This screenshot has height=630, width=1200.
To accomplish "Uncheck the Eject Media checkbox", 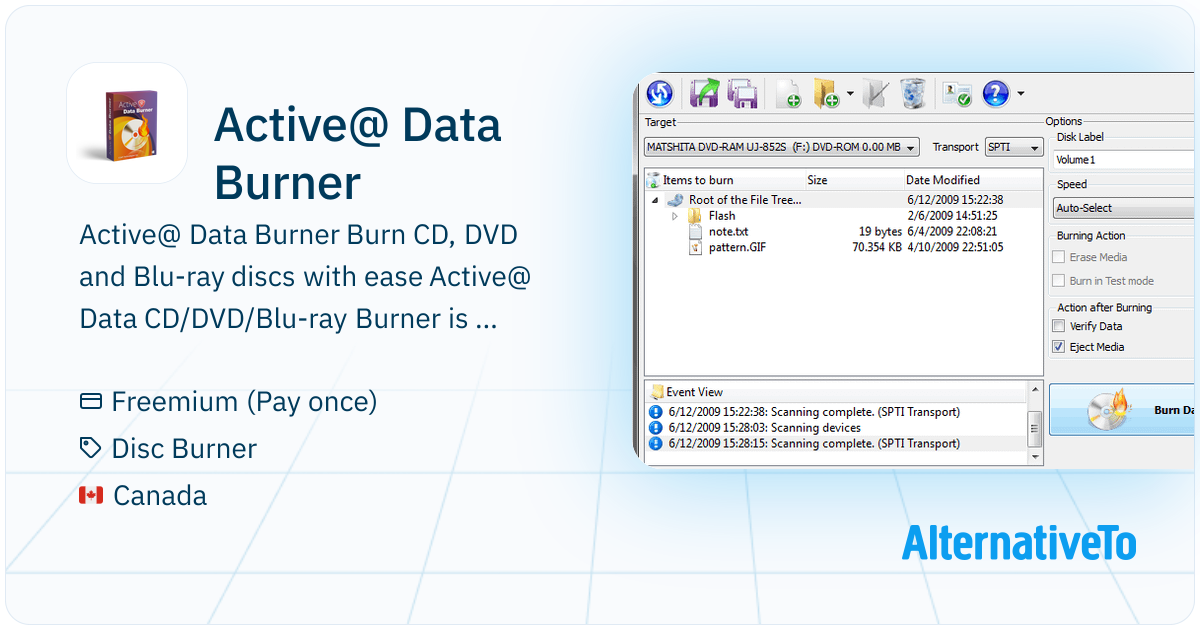I will (1059, 347).
